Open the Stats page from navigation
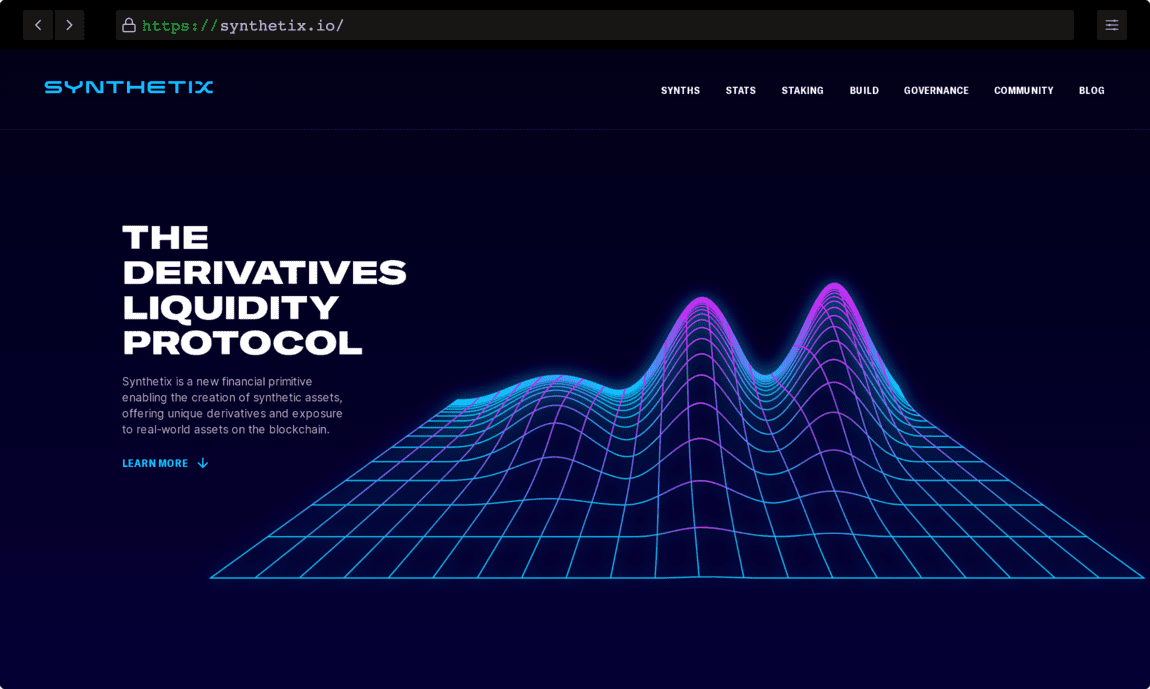Image resolution: width=1150 pixels, height=689 pixels. coord(740,90)
